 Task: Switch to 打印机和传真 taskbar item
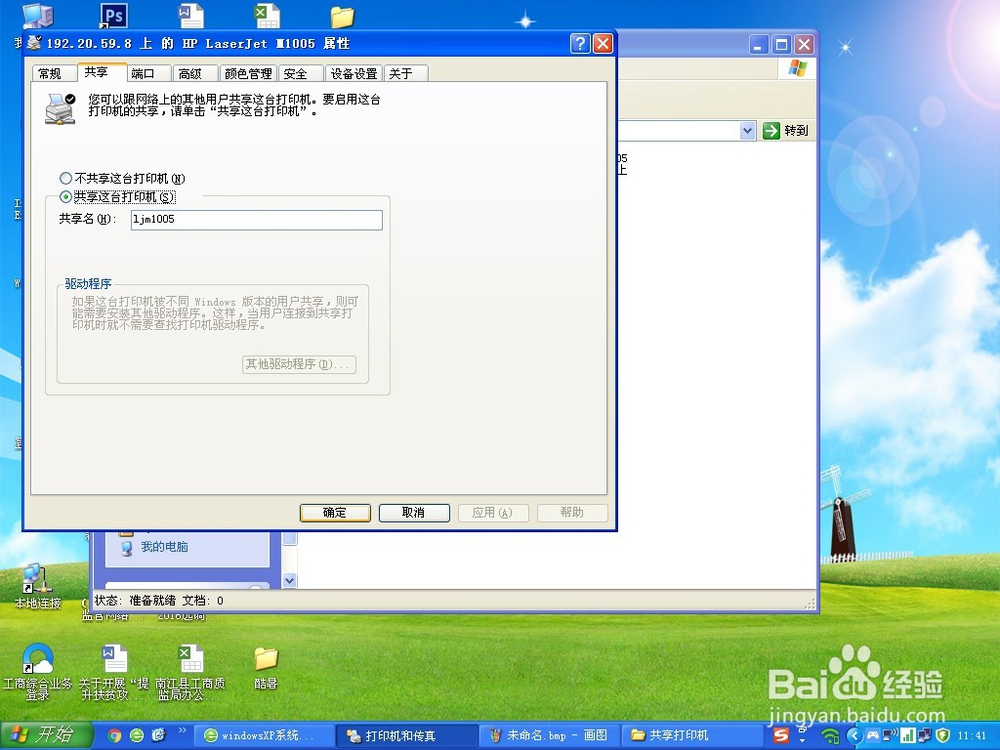(x=406, y=736)
